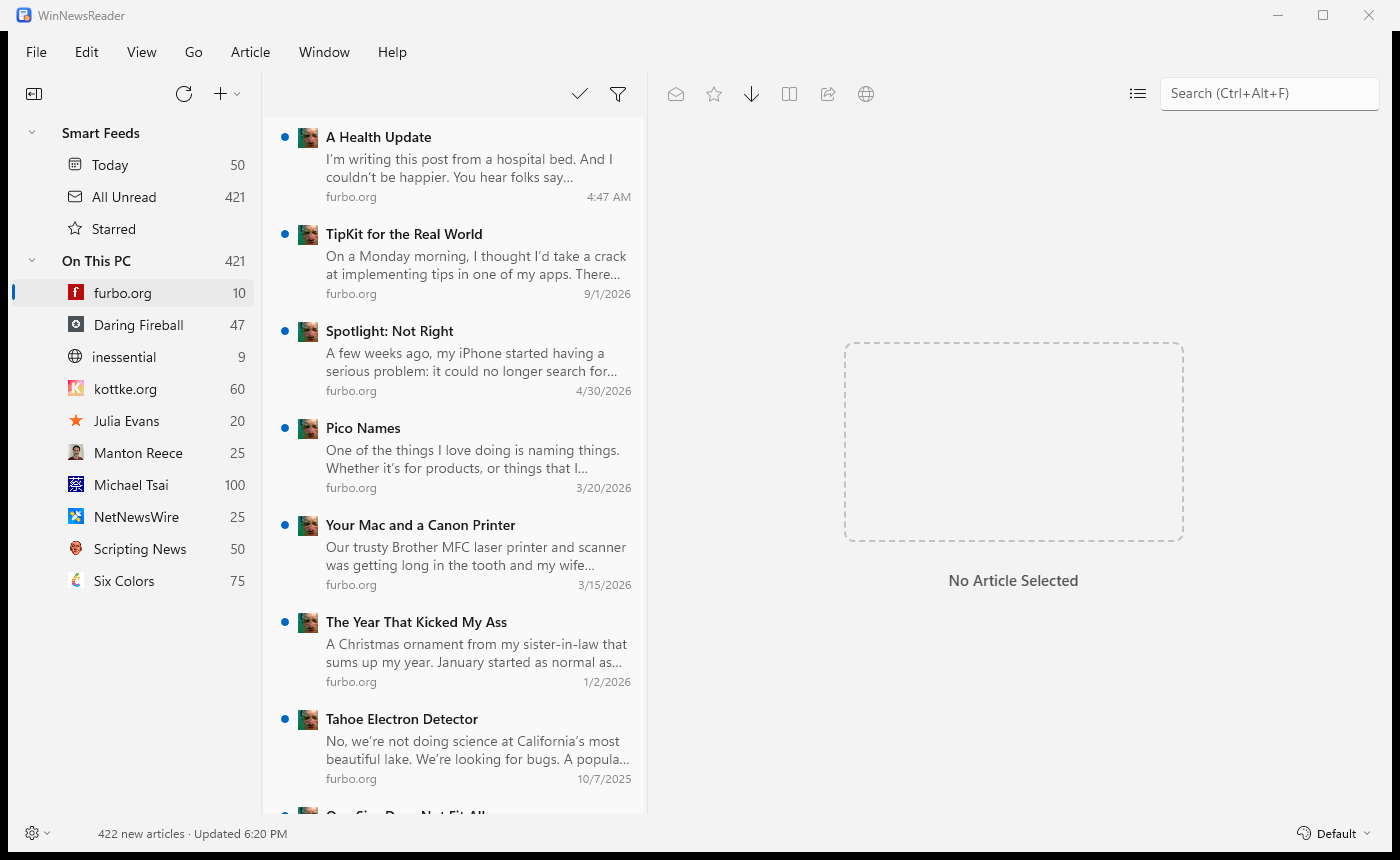Open the View menu
The image size is (1400, 860).
(142, 52)
